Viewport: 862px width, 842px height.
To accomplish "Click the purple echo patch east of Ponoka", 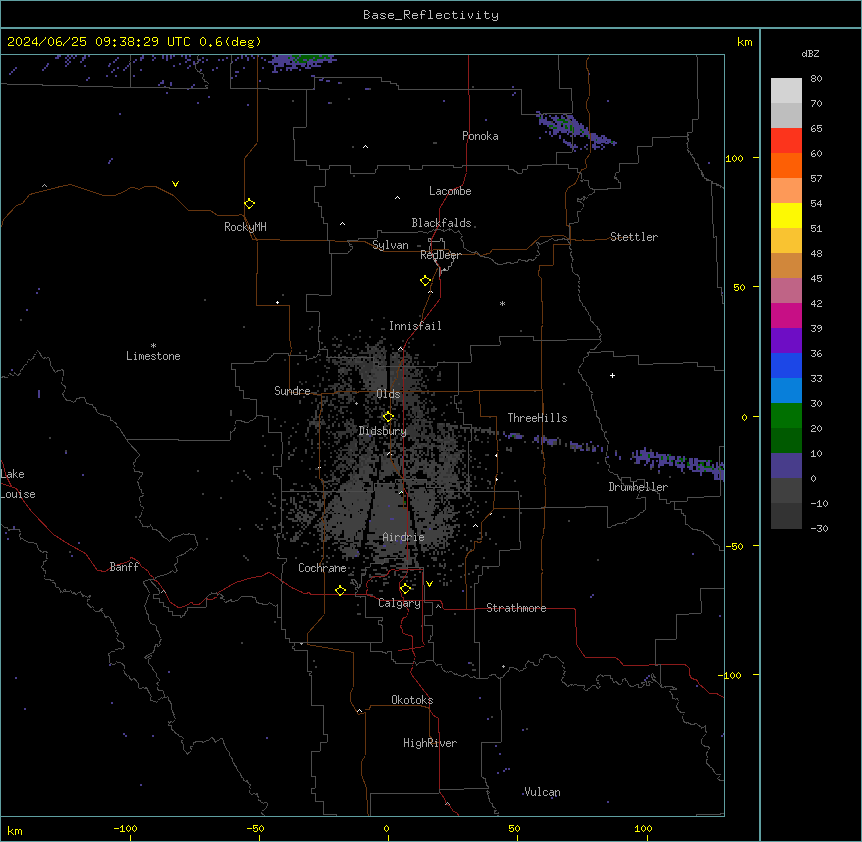I will point(576,132).
